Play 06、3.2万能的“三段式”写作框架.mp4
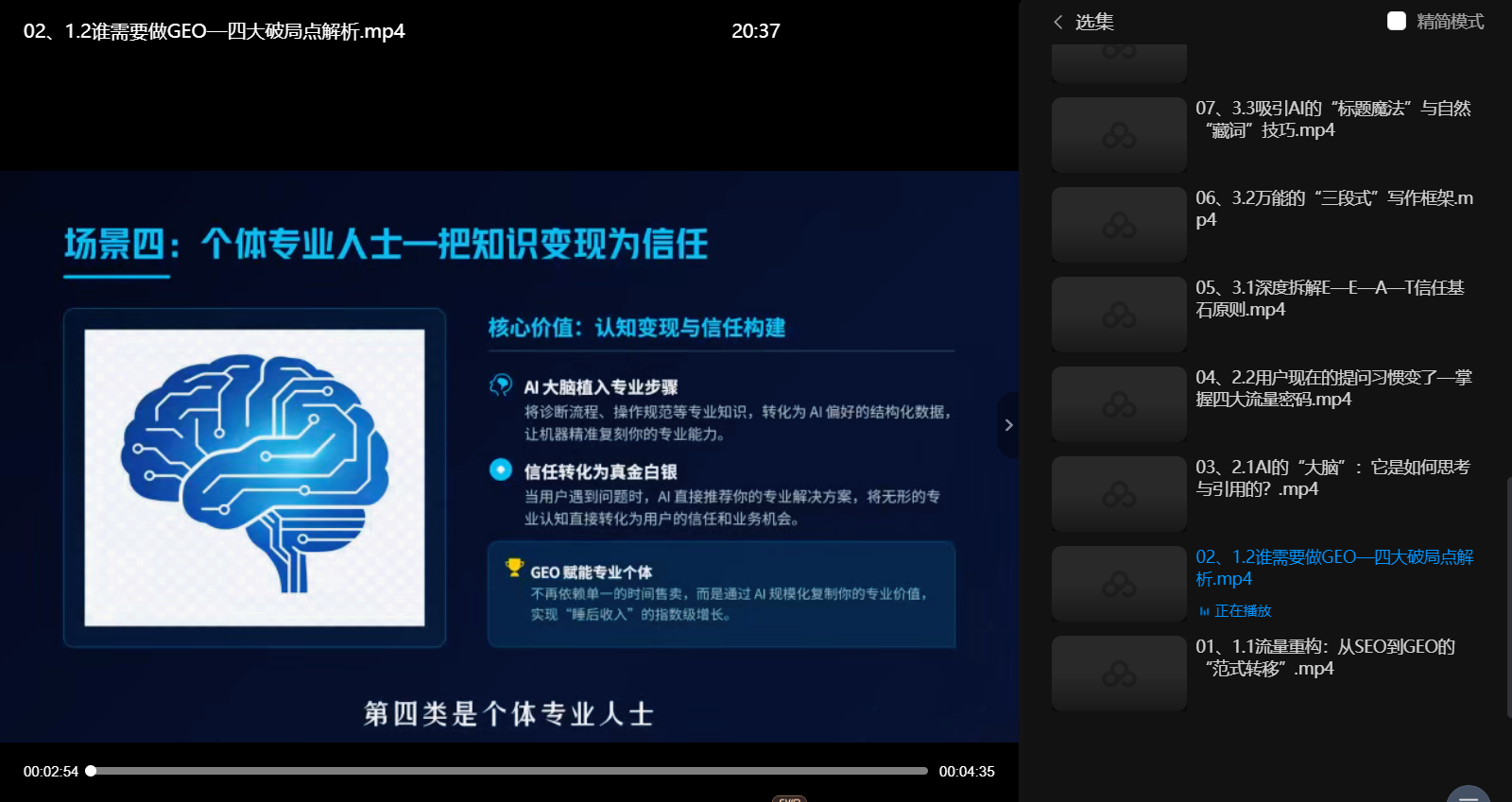This screenshot has width=1512, height=802. [x=1333, y=209]
